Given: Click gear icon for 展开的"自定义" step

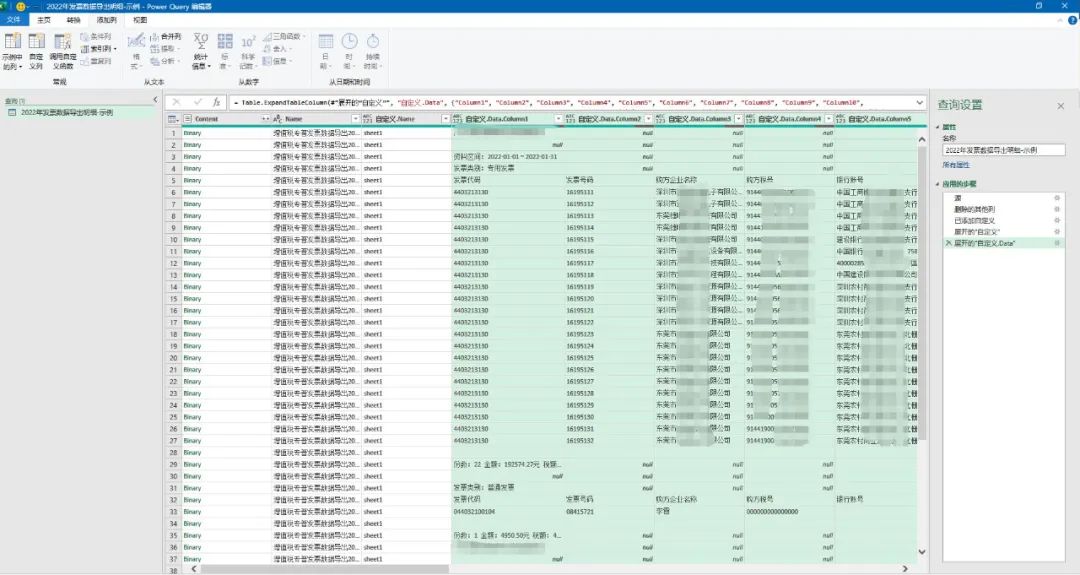Looking at the screenshot, I should [1057, 231].
